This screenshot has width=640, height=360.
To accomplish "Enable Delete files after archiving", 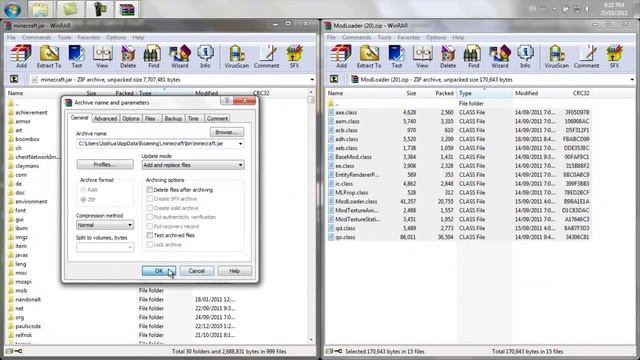I will pos(150,190).
